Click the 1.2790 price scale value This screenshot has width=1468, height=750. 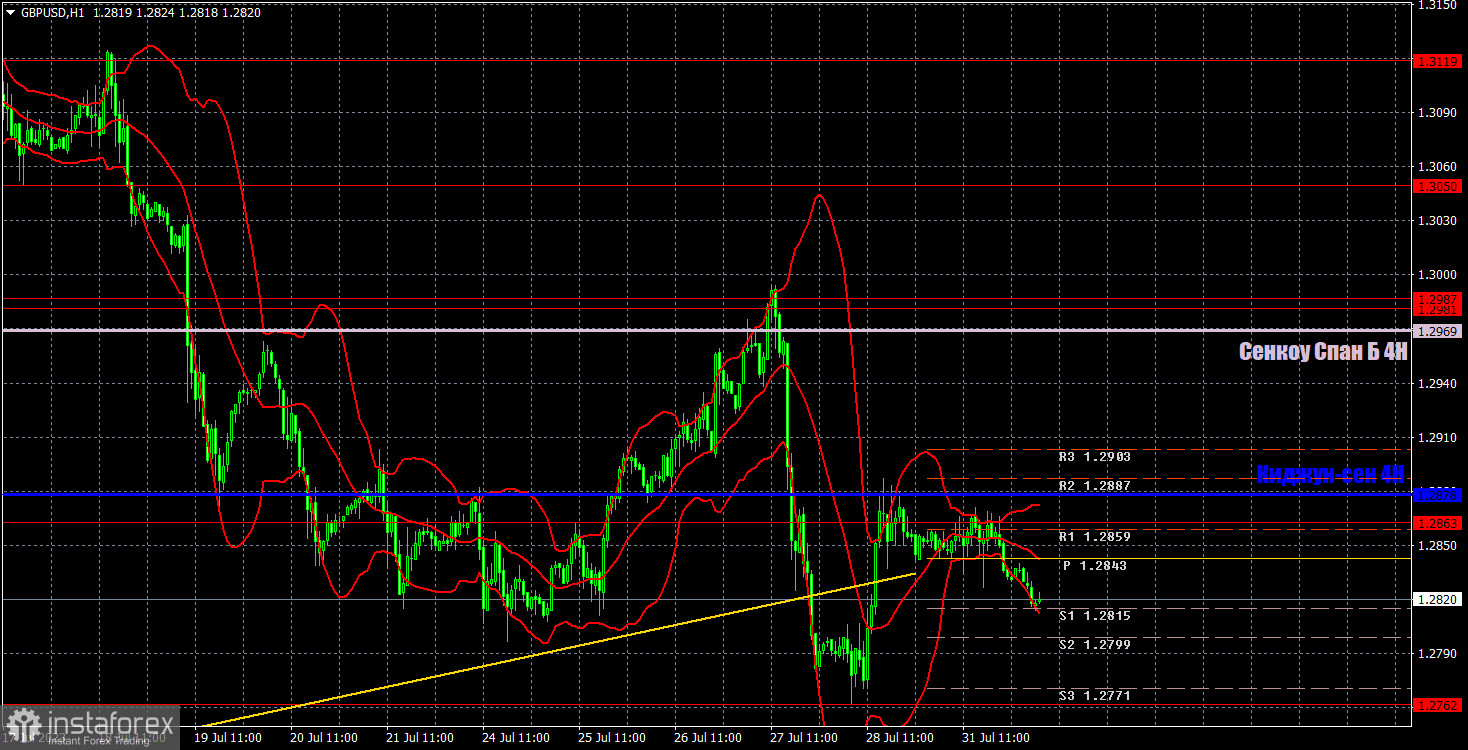[1437, 654]
